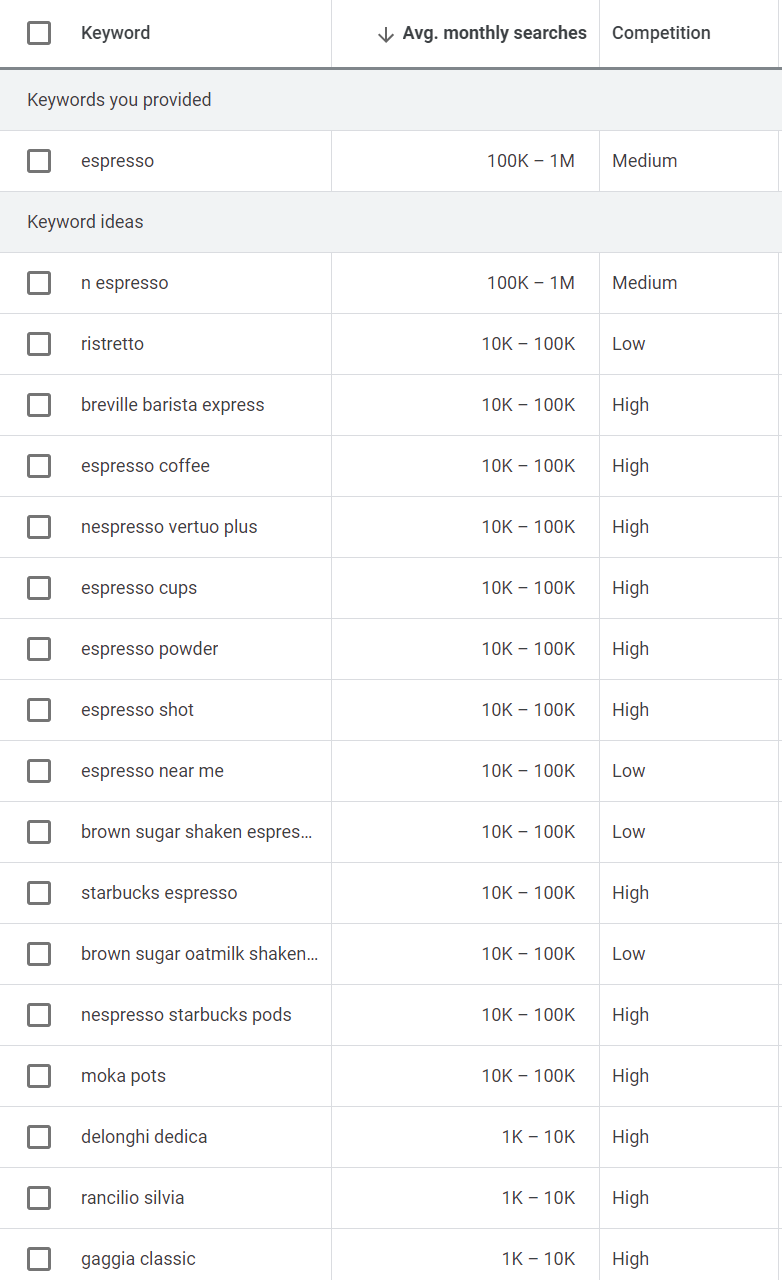Click the truncated brown sugar oatmilk shaken keyword

(x=199, y=954)
